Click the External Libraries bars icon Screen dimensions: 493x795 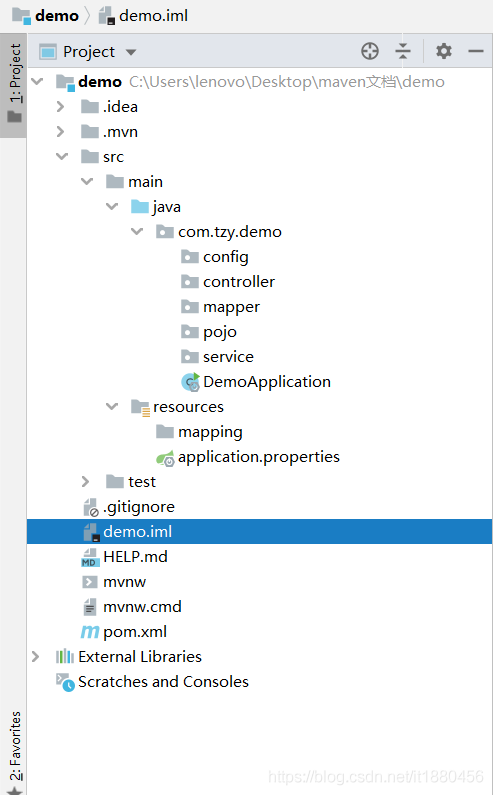click(x=64, y=657)
